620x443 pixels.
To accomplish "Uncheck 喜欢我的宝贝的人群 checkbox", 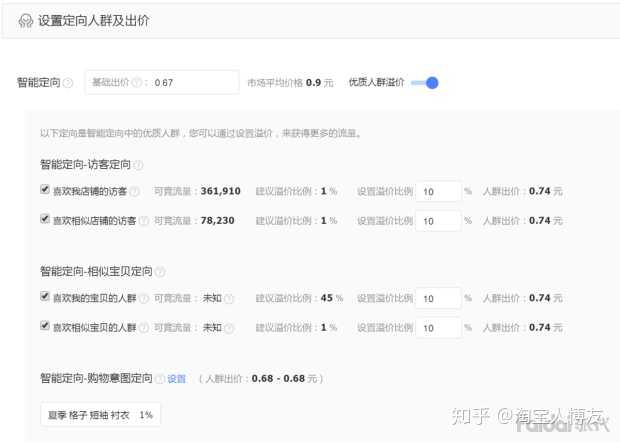I will (45, 296).
